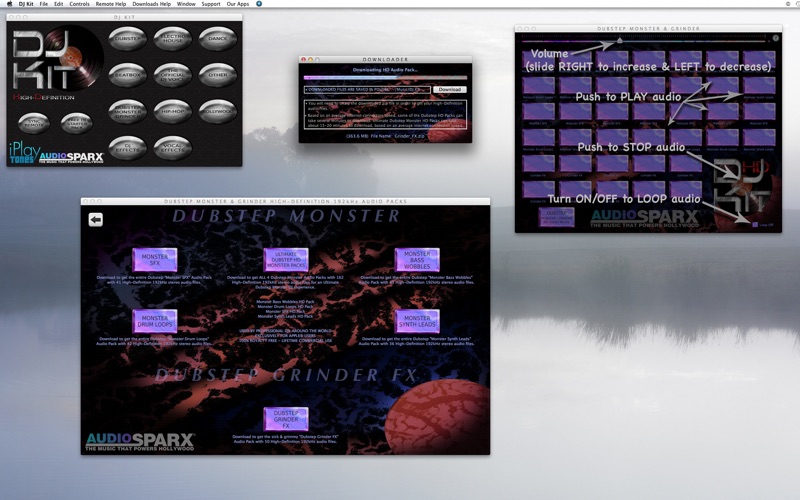Open the BOLLYWOOD category button
Screen dimensions: 800x500
[x=218, y=112]
